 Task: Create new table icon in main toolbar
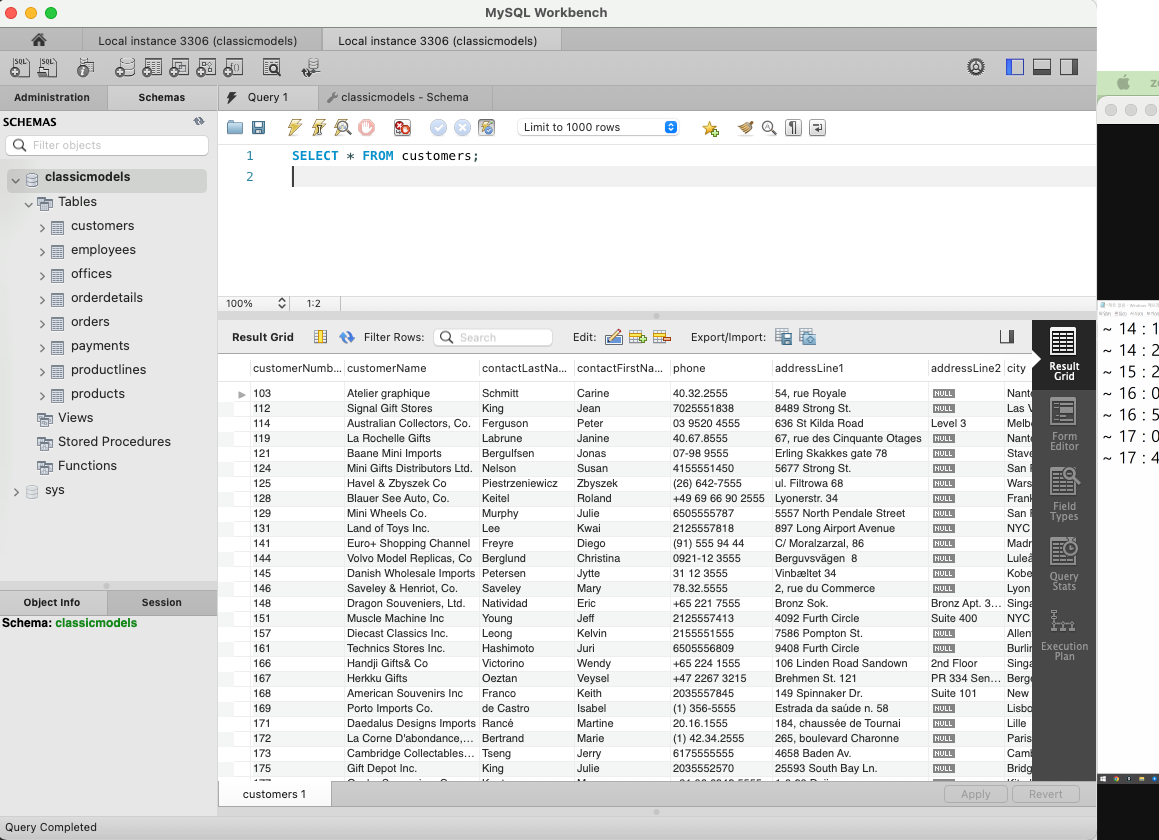pyautogui.click(x=152, y=67)
